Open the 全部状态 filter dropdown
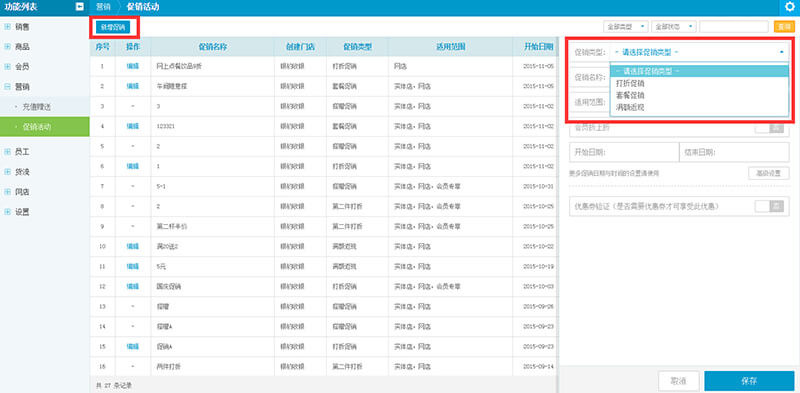The width and height of the screenshot is (800, 393). tap(674, 27)
